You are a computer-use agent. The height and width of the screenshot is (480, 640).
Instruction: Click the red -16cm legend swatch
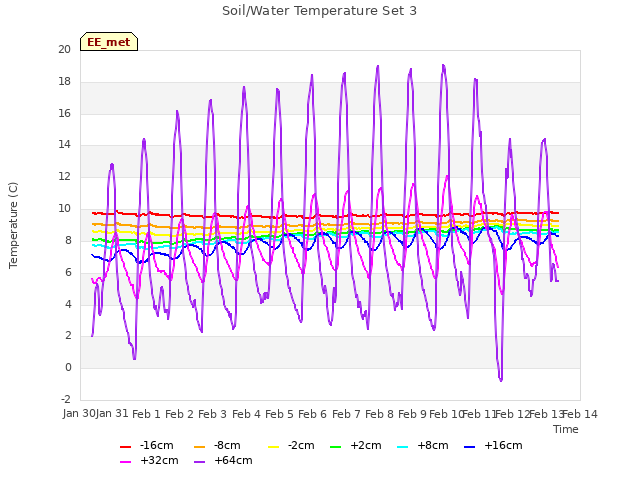tap(125, 447)
